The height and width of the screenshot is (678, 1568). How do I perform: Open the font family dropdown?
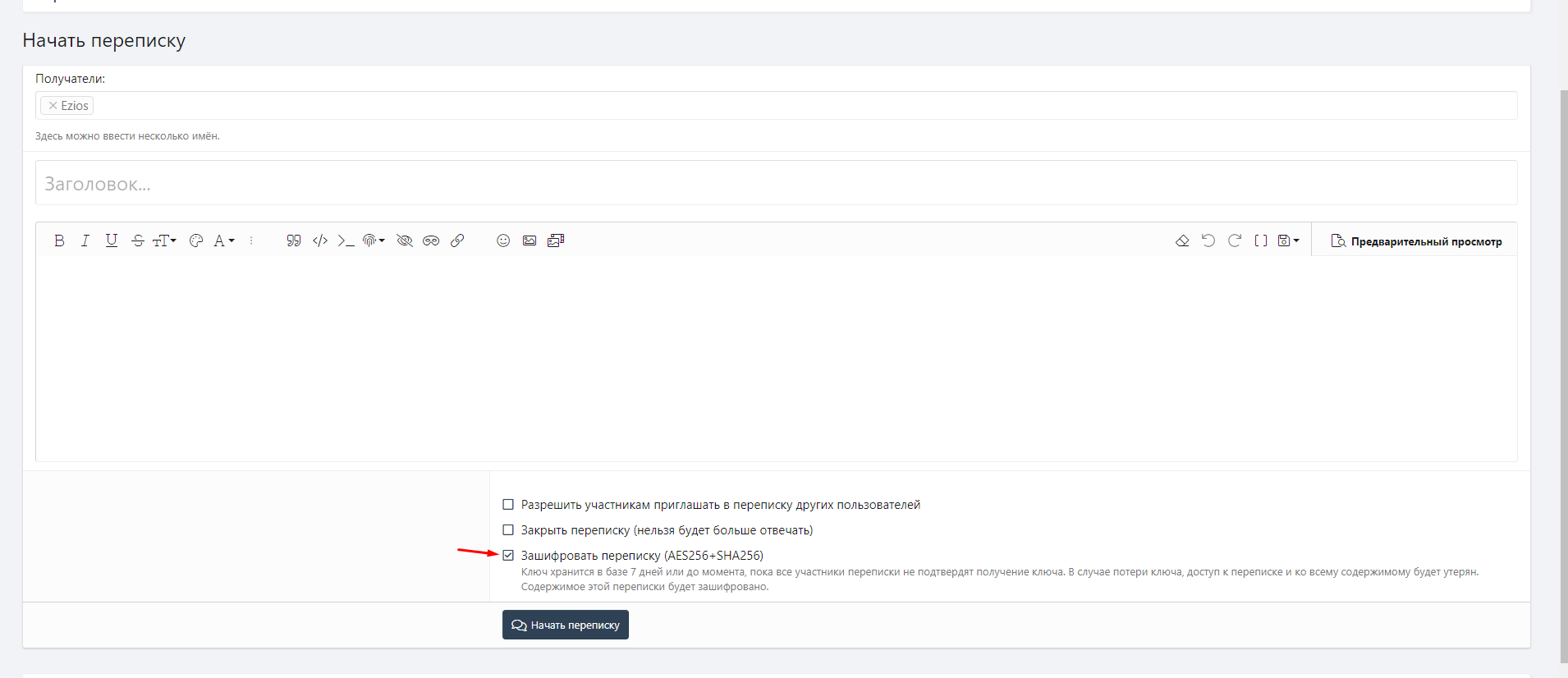(224, 241)
